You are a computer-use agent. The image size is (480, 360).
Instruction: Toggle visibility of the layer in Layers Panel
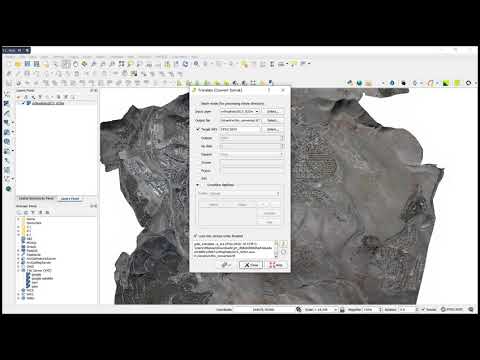[24, 103]
